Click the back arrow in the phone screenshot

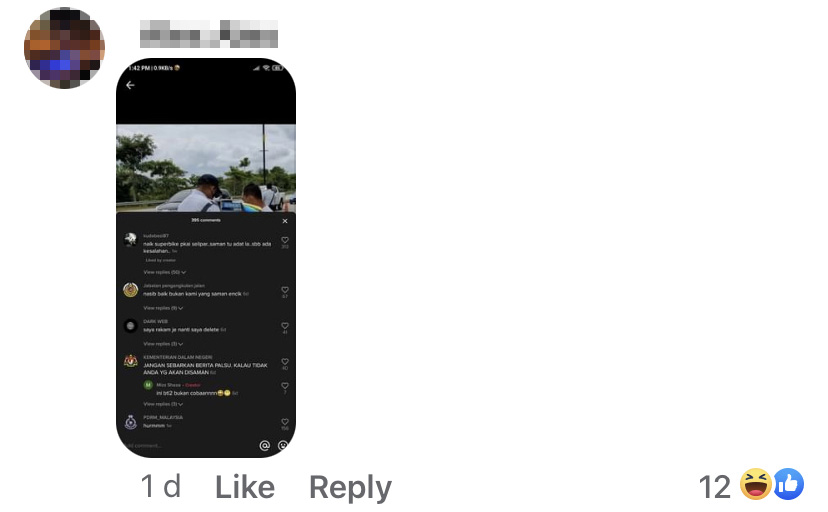(130, 85)
